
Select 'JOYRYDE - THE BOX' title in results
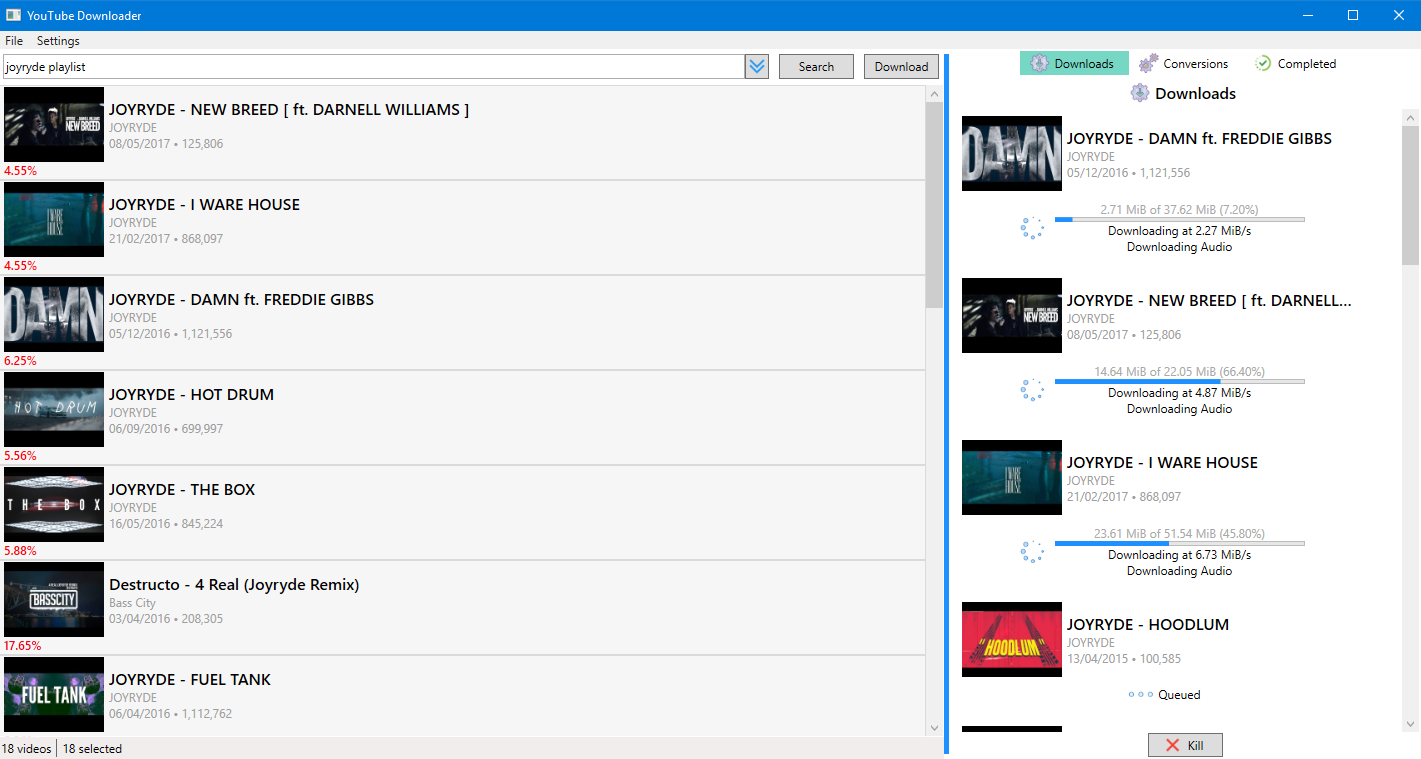point(182,489)
